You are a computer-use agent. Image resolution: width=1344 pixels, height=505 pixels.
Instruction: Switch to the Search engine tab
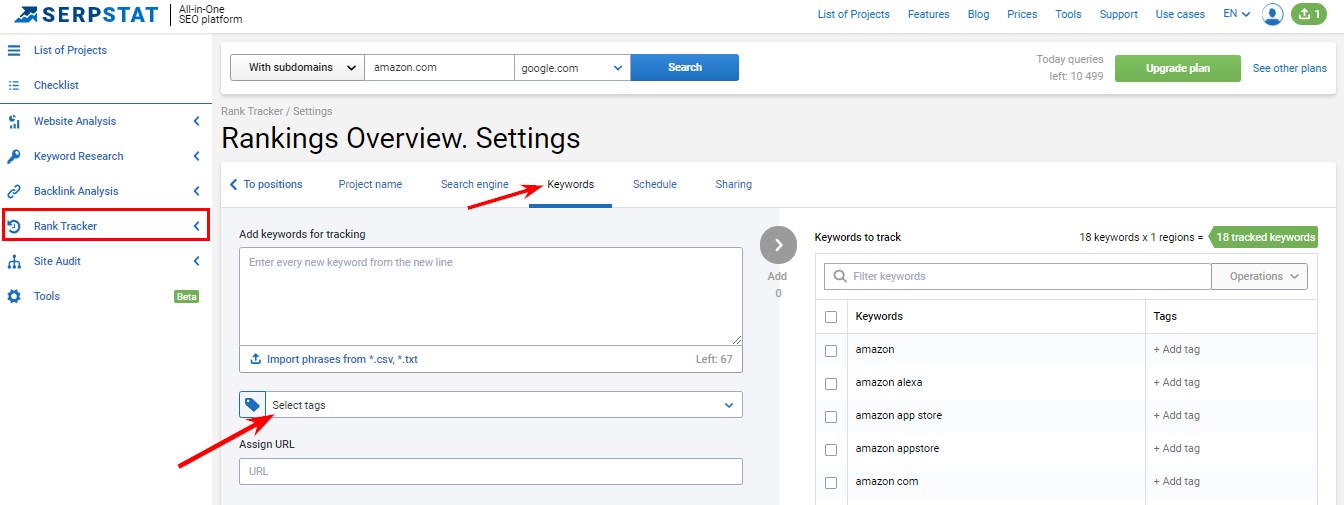click(x=475, y=184)
